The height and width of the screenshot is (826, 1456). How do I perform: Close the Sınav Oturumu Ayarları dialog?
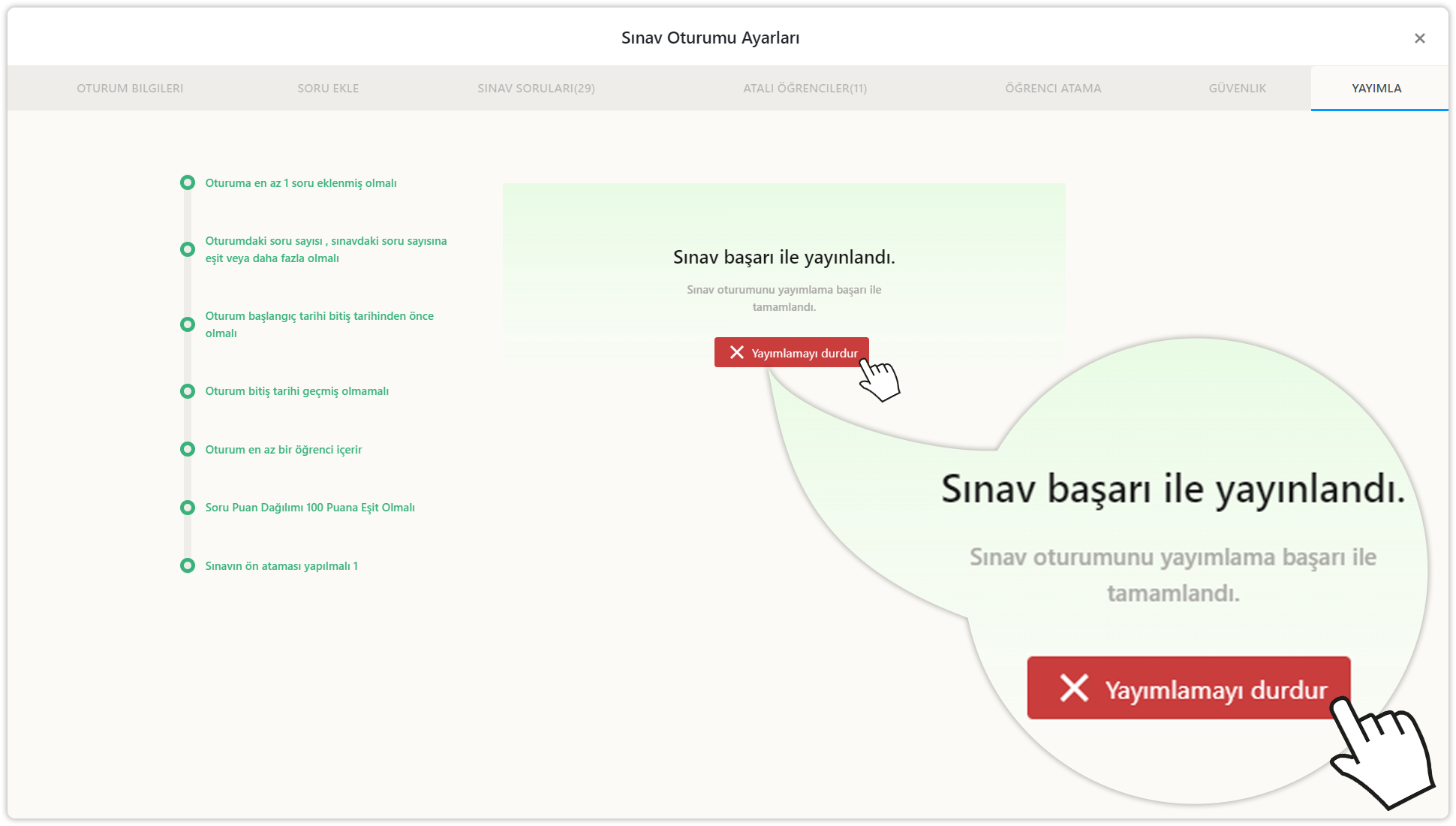click(x=1419, y=38)
